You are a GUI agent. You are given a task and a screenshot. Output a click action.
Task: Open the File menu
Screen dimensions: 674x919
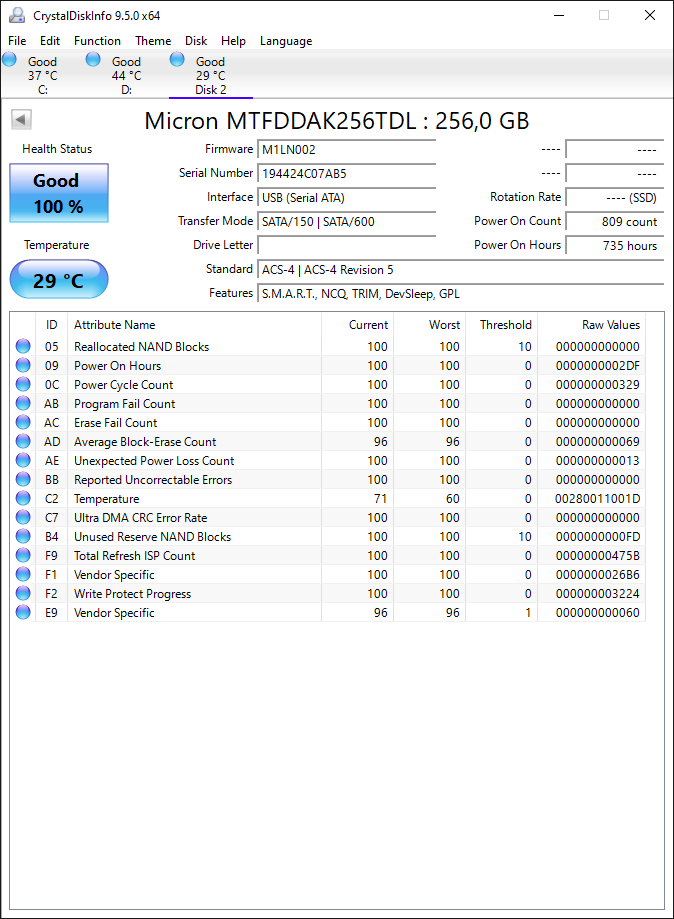coord(17,40)
